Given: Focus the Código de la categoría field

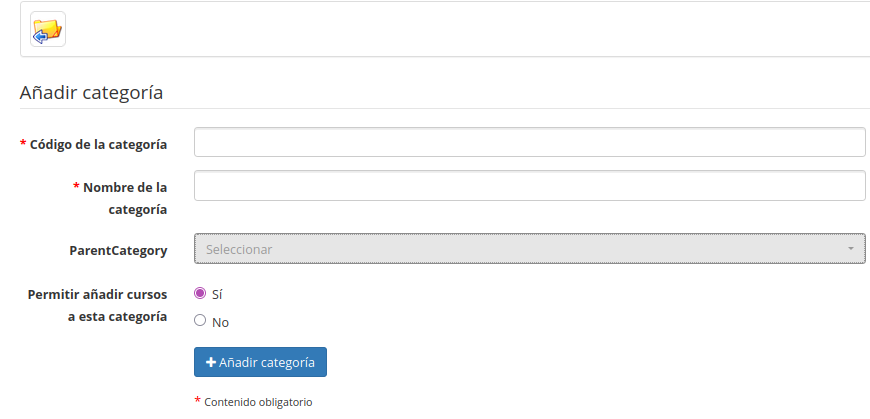Looking at the screenshot, I should coord(529,143).
